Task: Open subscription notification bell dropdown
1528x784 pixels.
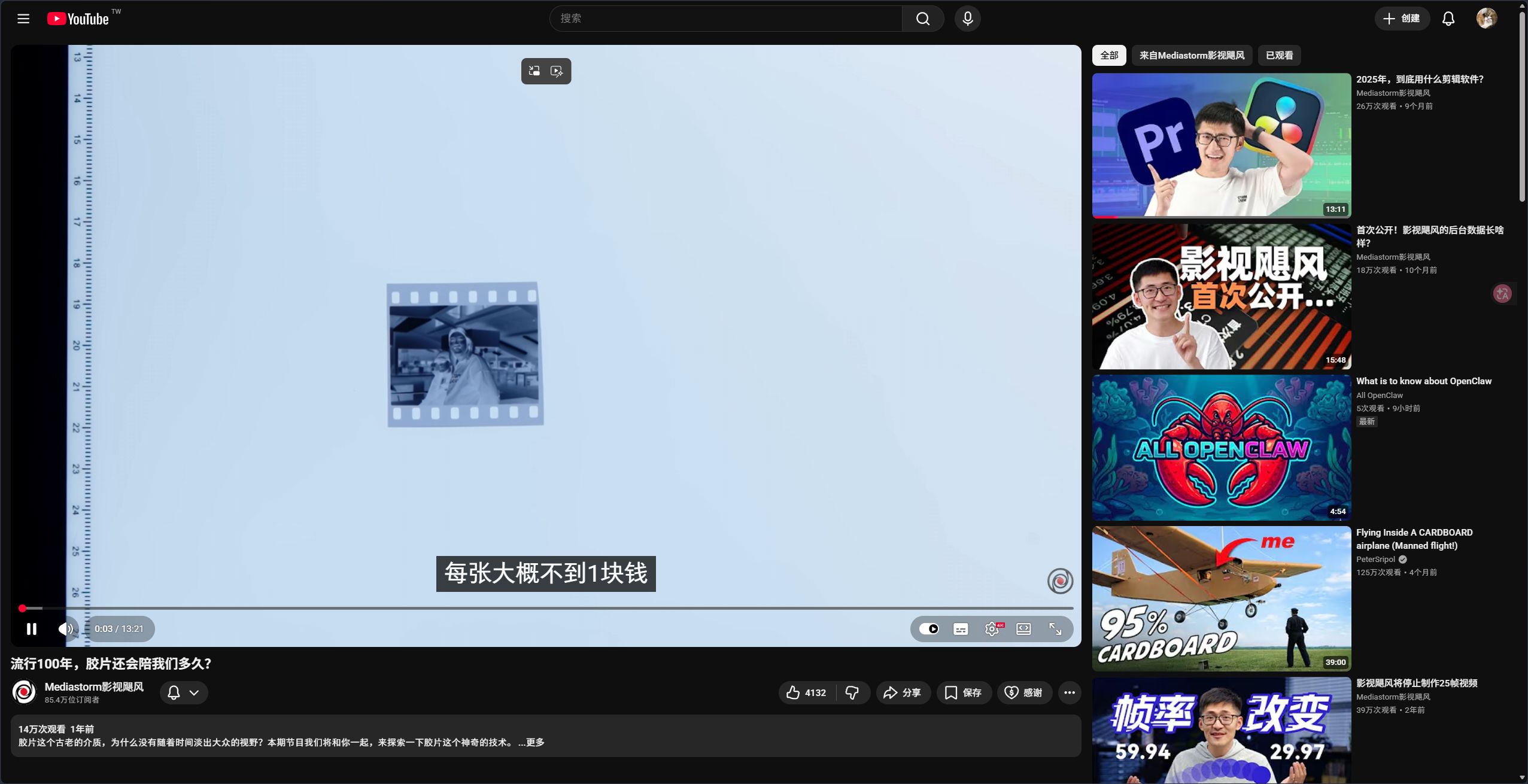Action: (184, 693)
